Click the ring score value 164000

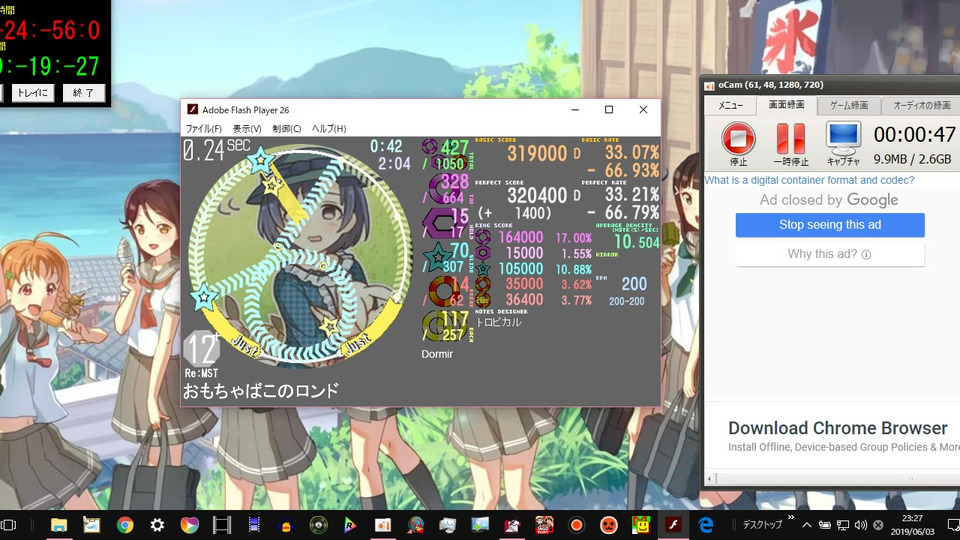pyautogui.click(x=520, y=237)
